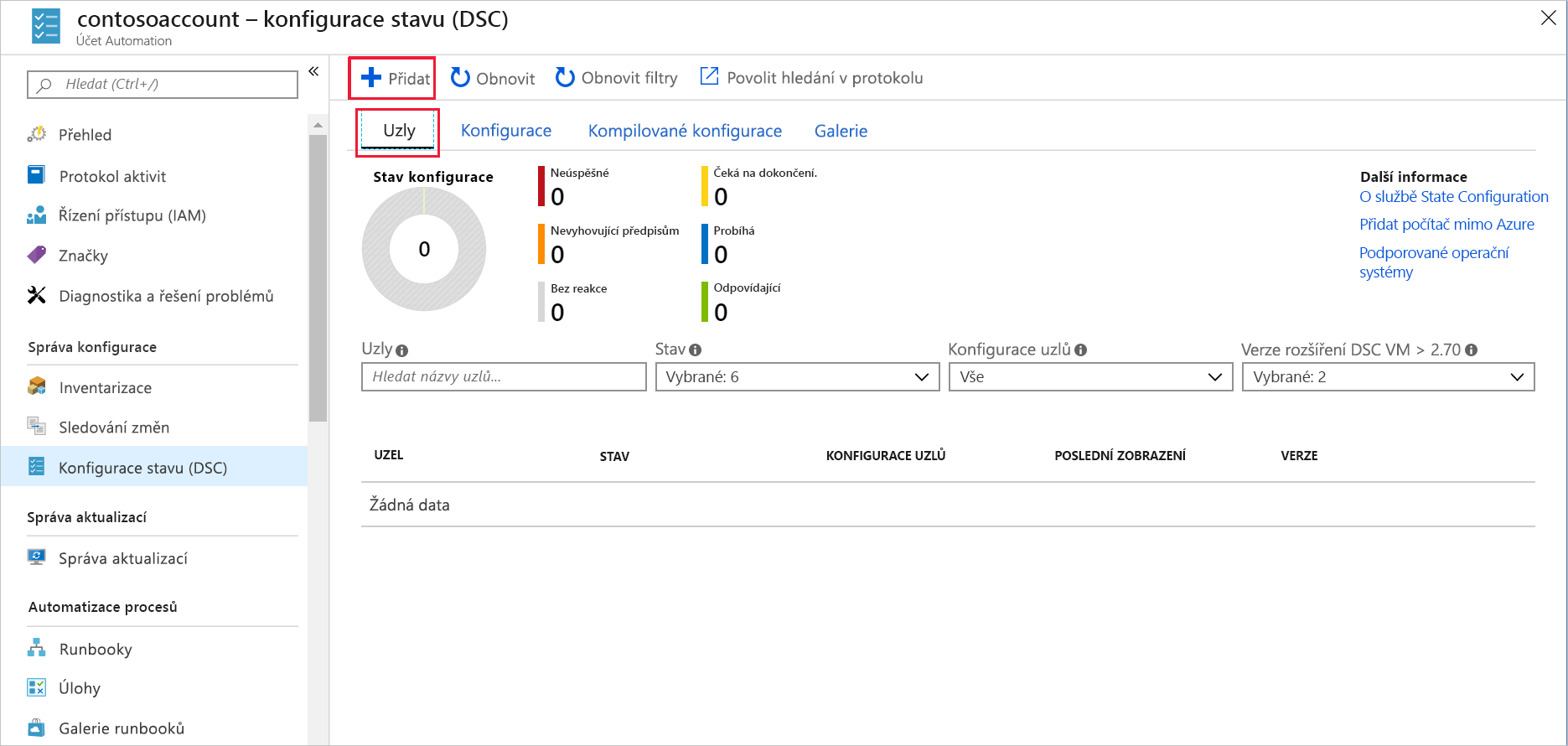Image resolution: width=1568 pixels, height=746 pixels.
Task: Click the Značky tag icon
Action: [37, 255]
